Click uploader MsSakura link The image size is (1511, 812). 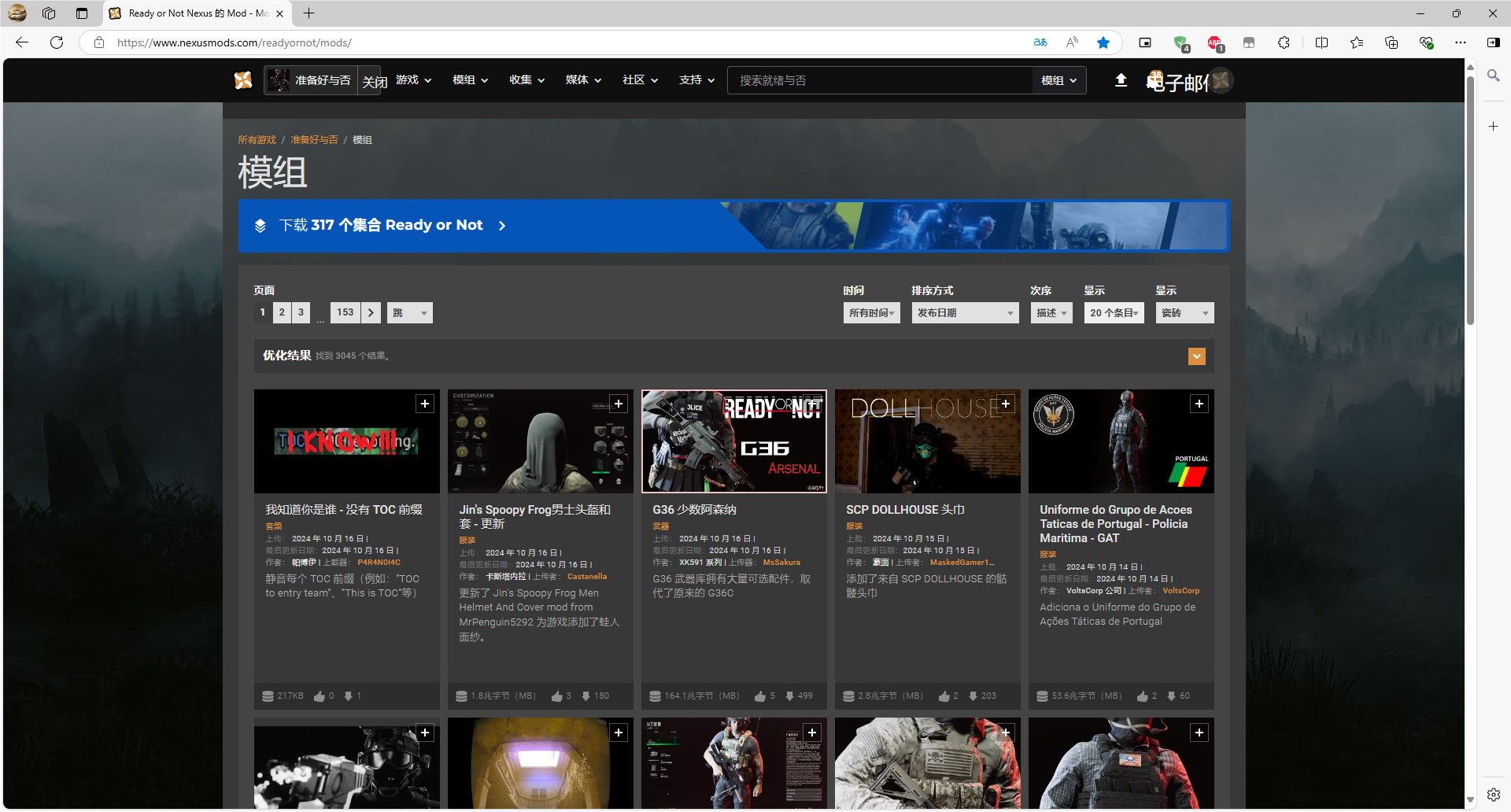click(781, 563)
